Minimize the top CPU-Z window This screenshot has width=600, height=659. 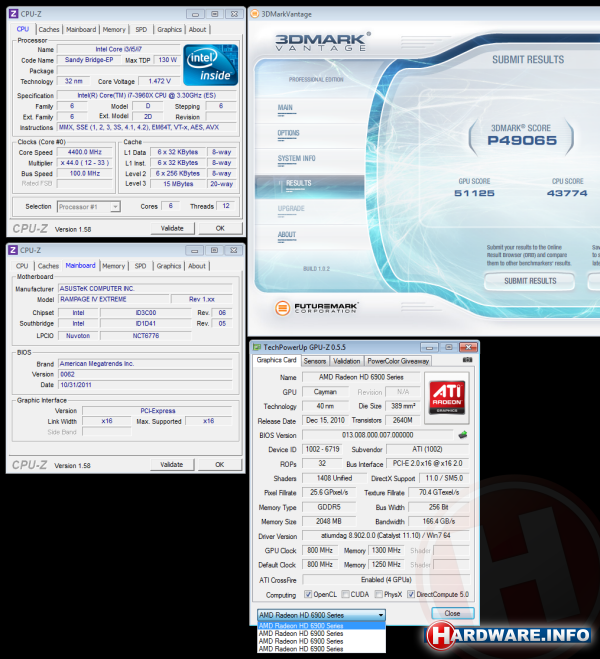(x=195, y=14)
